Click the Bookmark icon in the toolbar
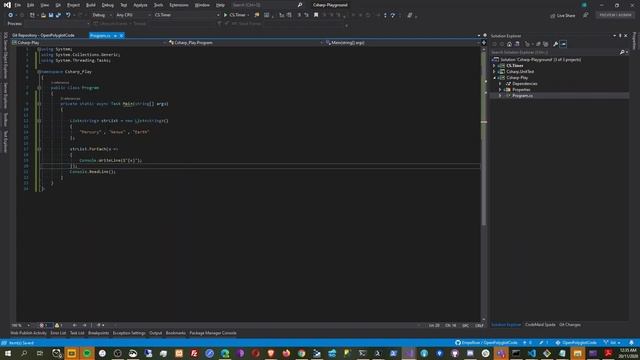Image resolution: width=640 pixels, height=360 pixels. click(x=316, y=15)
